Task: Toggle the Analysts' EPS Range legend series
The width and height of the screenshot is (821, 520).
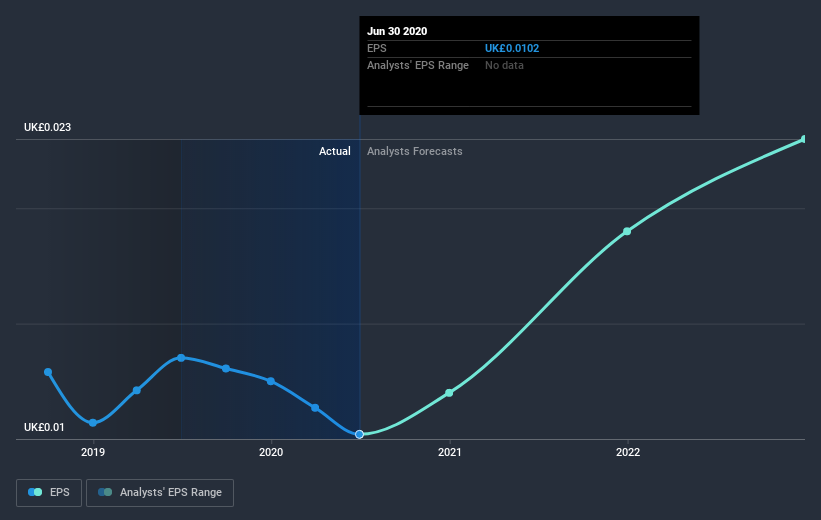Action: tap(160, 493)
